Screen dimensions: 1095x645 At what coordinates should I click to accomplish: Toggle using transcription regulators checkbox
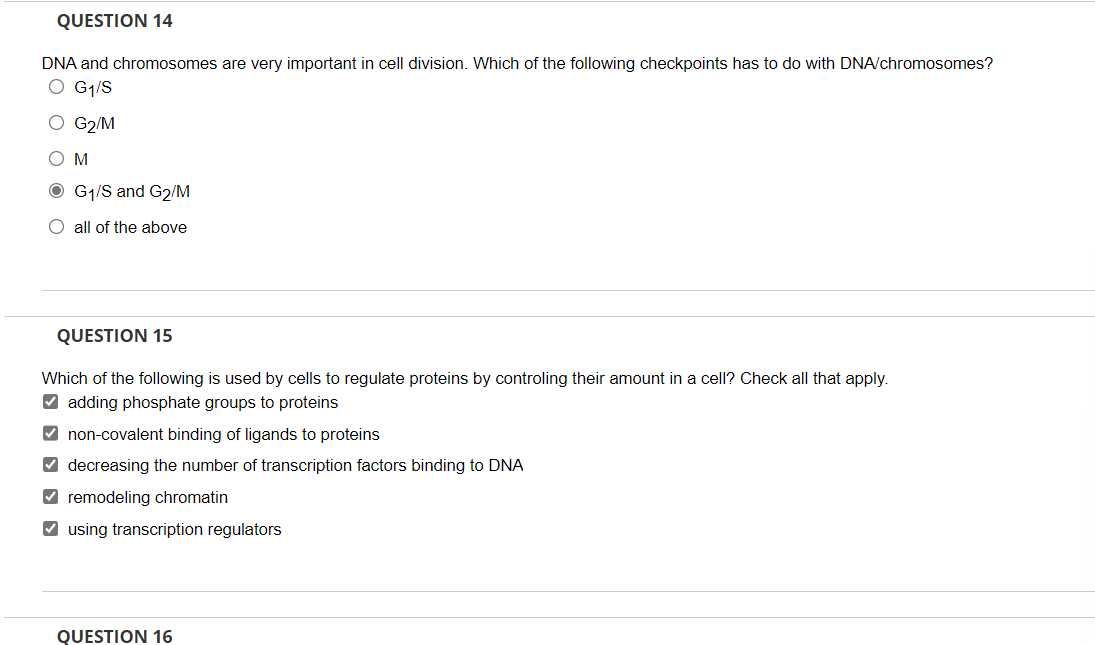point(50,528)
